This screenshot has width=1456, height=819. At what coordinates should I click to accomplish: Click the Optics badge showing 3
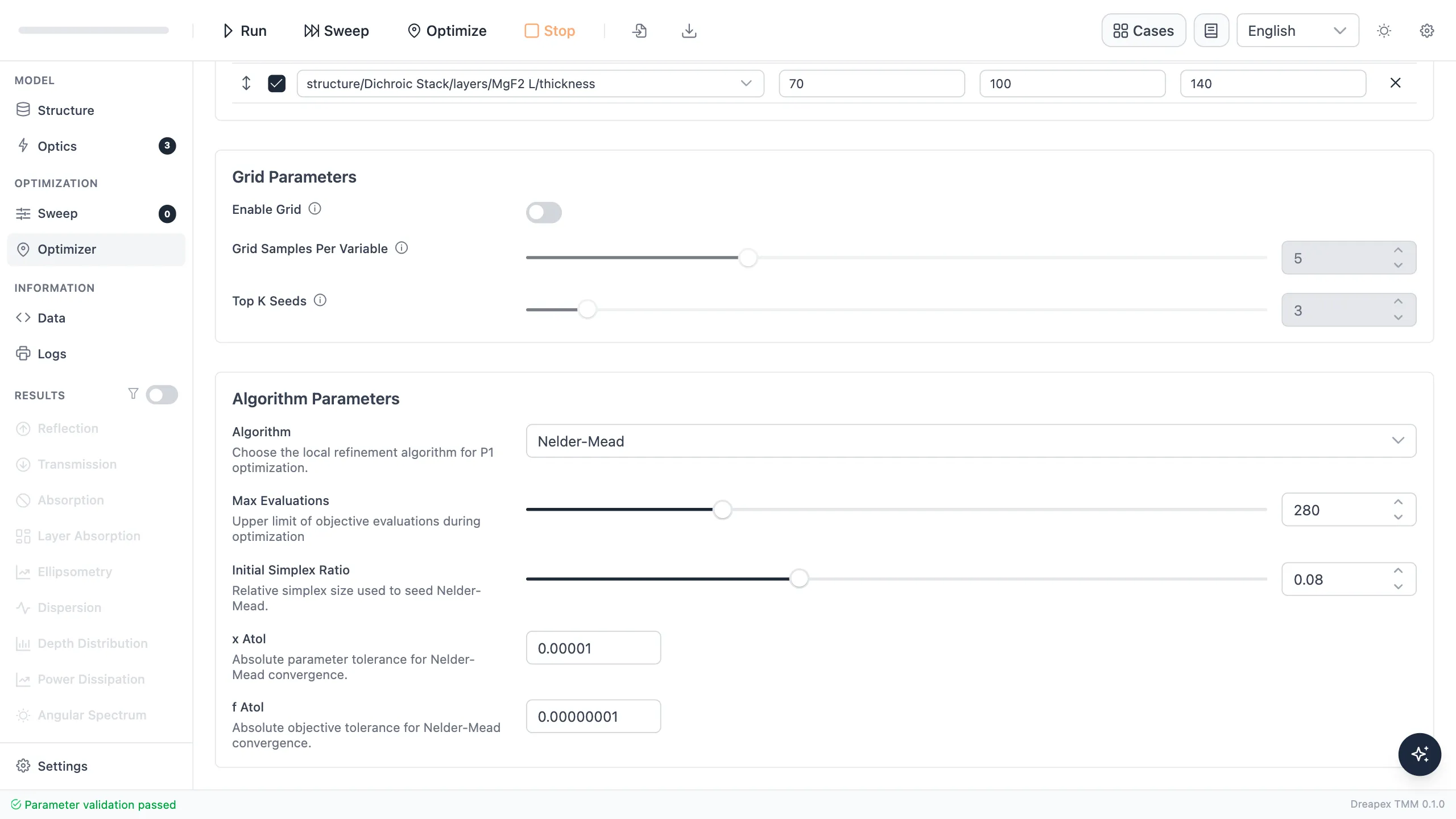point(167,146)
